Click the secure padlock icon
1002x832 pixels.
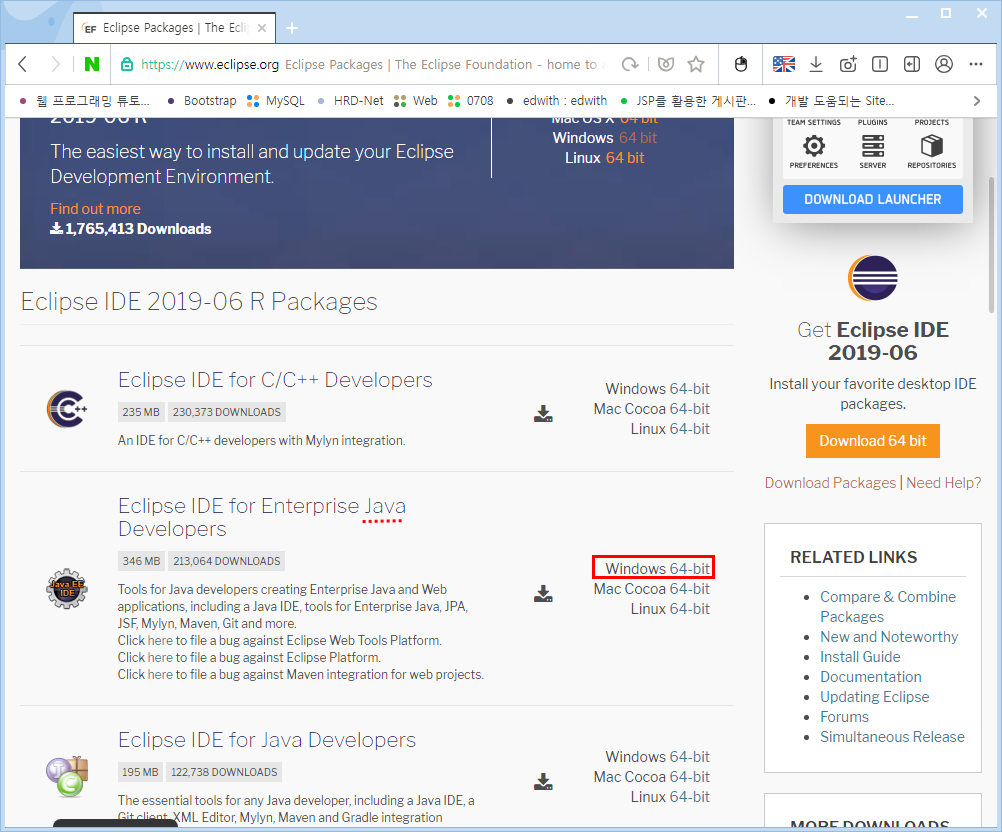coord(127,64)
